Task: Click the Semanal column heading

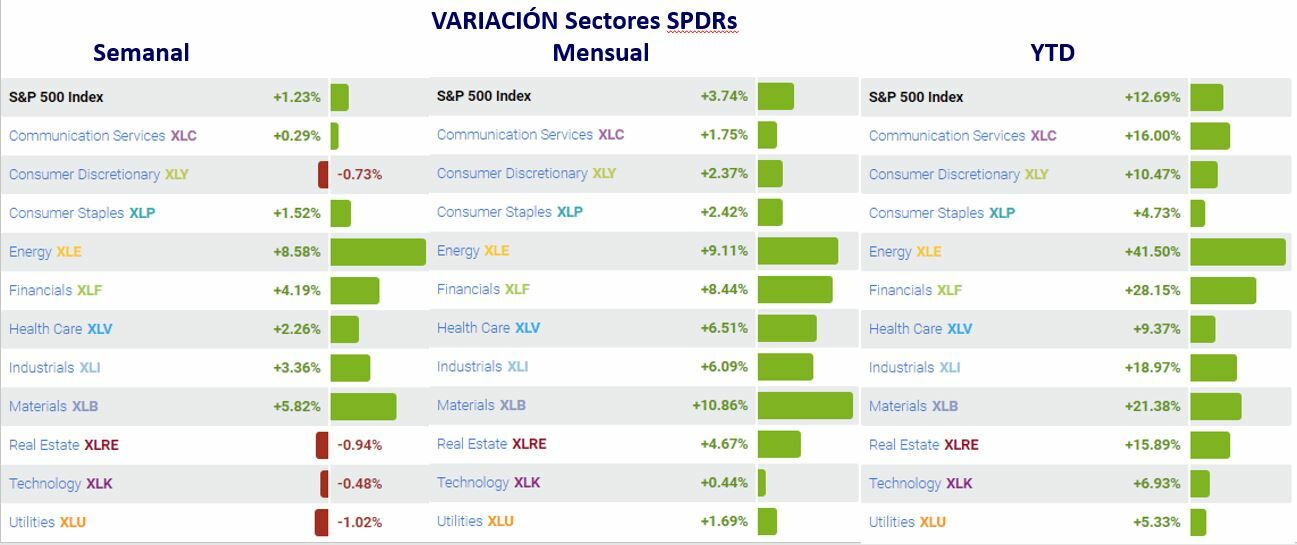Action: (x=141, y=52)
